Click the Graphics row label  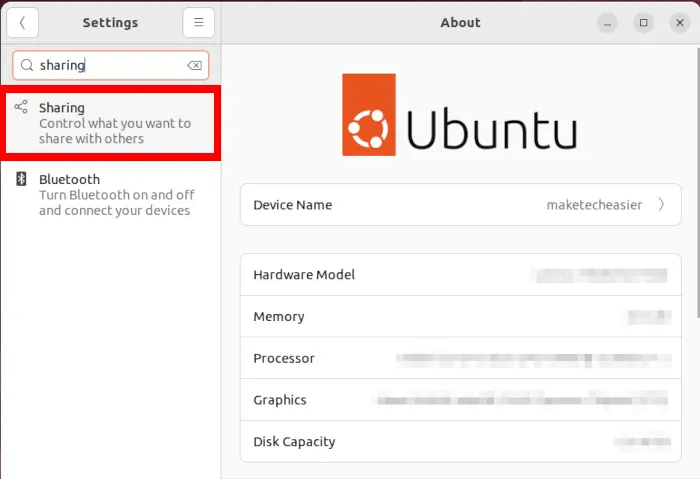[x=280, y=400]
